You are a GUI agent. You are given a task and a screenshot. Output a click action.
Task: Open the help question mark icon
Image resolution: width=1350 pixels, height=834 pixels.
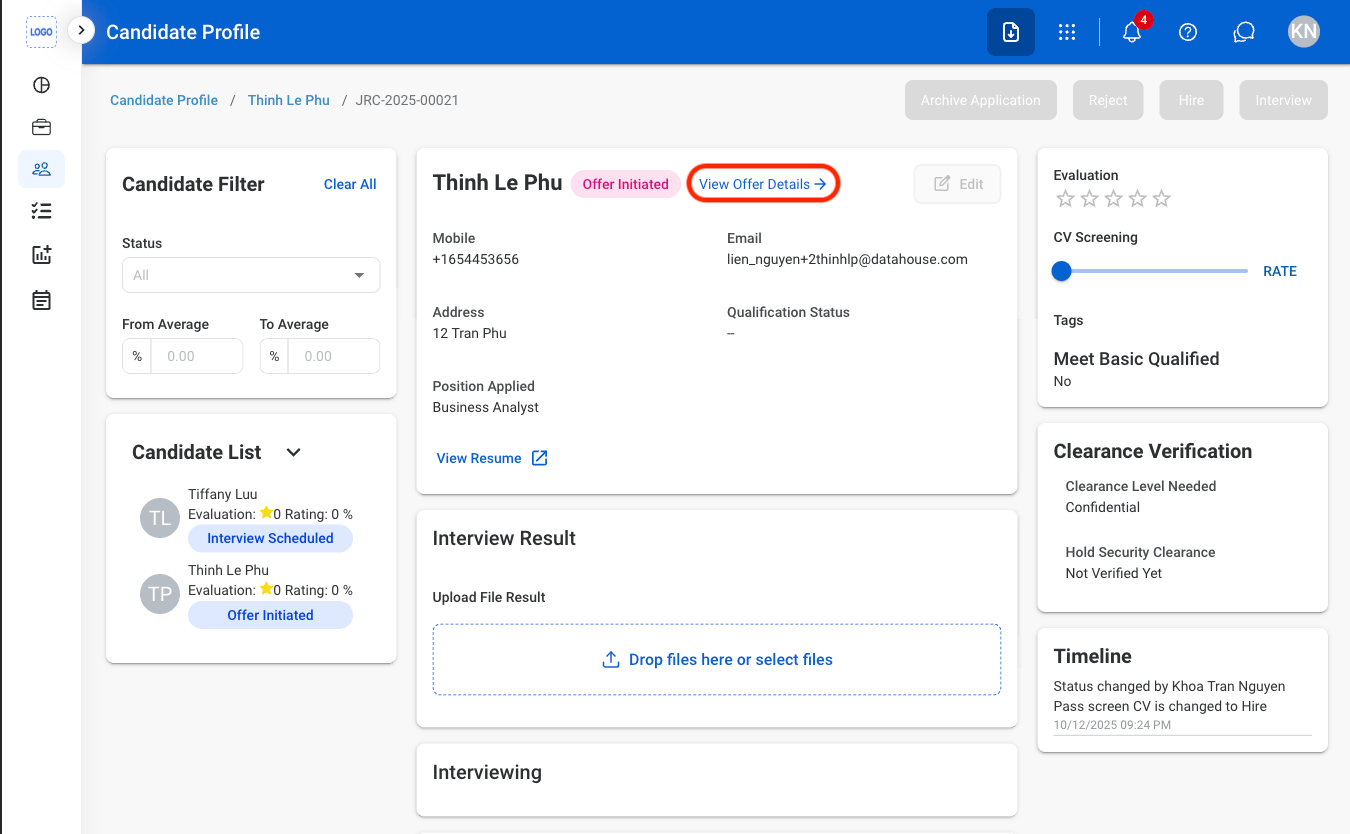[x=1188, y=32]
